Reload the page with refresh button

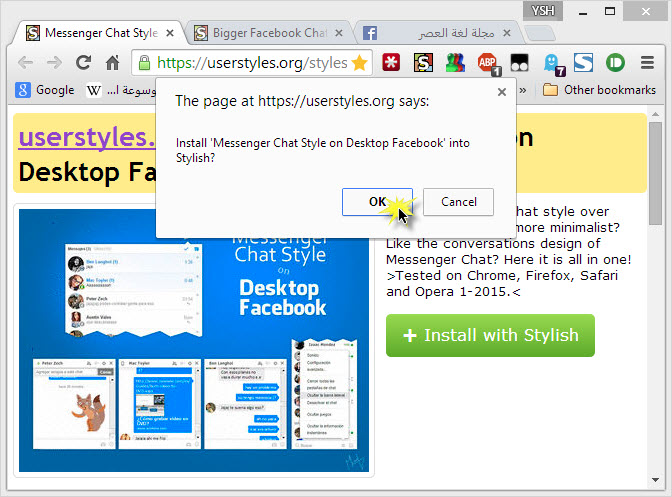tap(83, 63)
